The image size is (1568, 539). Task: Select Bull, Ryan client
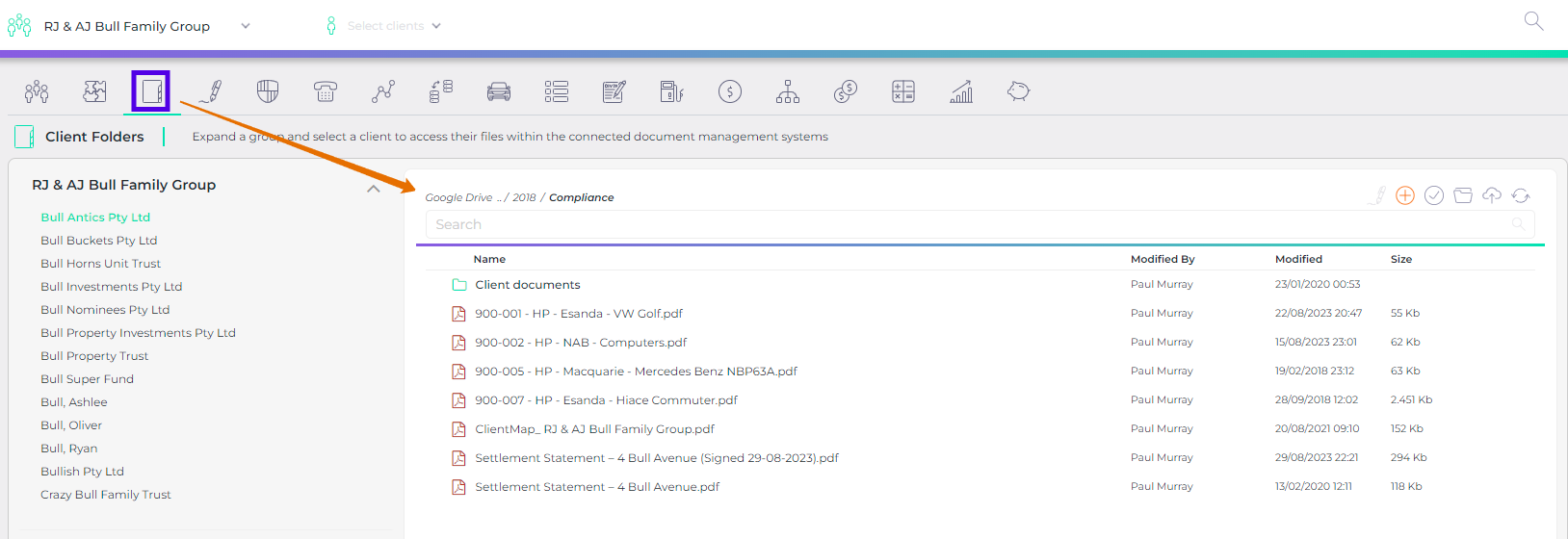(68, 449)
